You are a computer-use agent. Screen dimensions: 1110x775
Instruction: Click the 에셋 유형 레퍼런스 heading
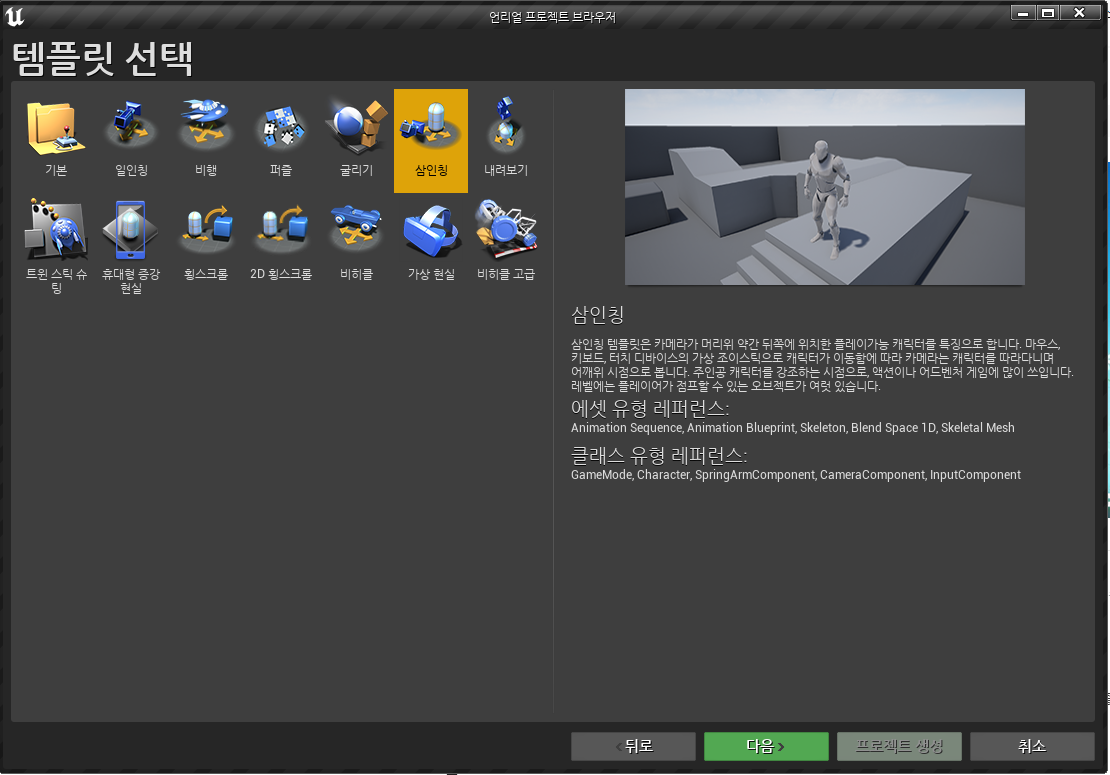coord(650,408)
